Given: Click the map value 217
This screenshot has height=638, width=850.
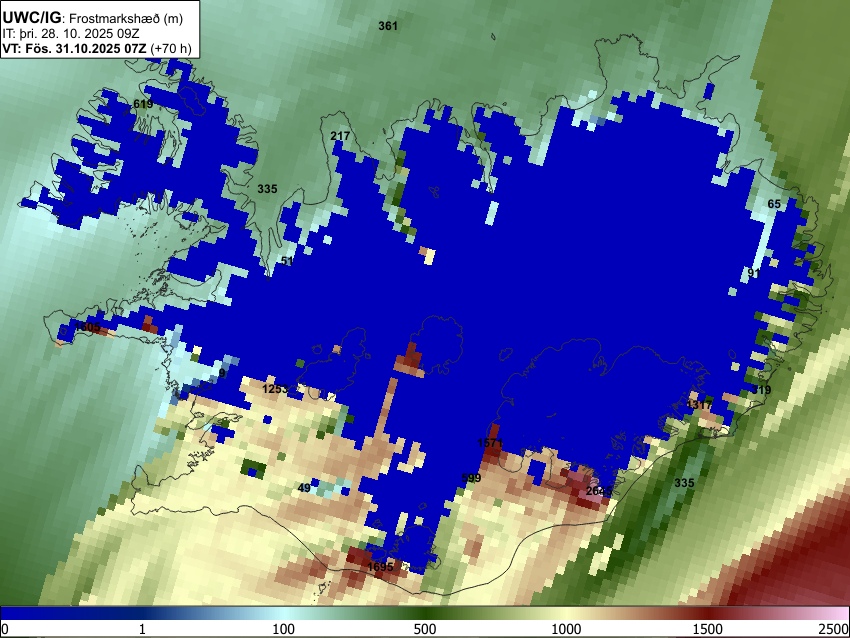Looking at the screenshot, I should point(340,136).
